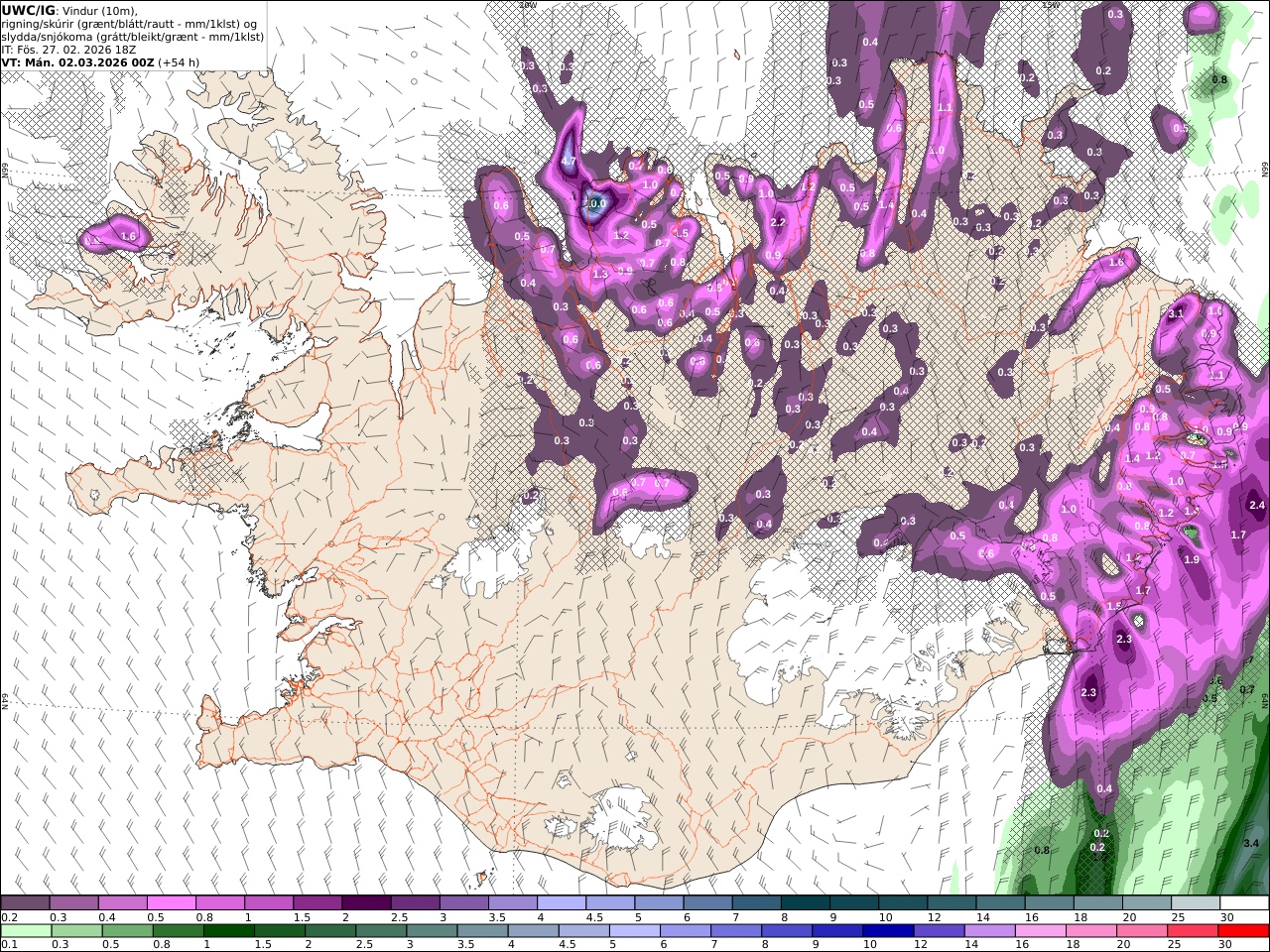Select the light lavender 4–4.5 snow swatch
This screenshot has height=952, width=1270.
tap(561, 903)
